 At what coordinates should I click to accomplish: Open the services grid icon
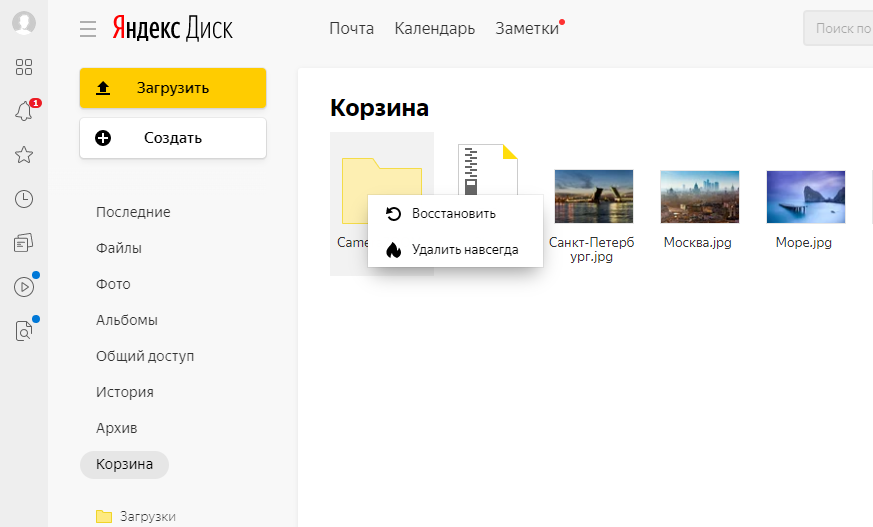(24, 67)
